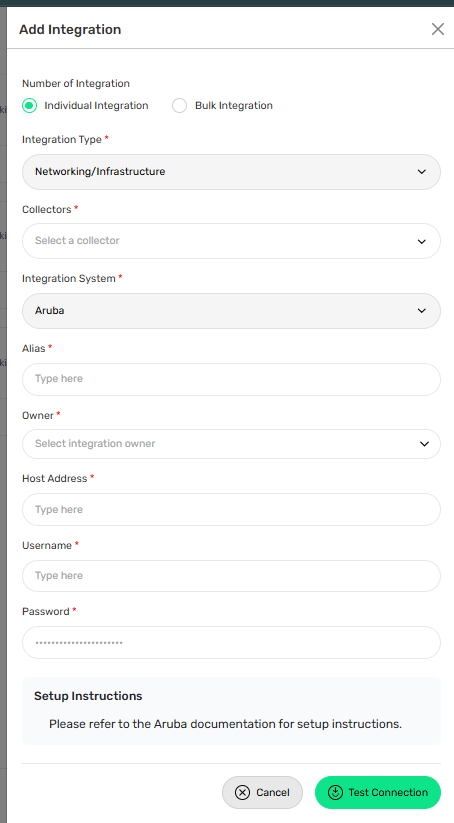Open the Select integration owner dropdown

[x=231, y=444]
